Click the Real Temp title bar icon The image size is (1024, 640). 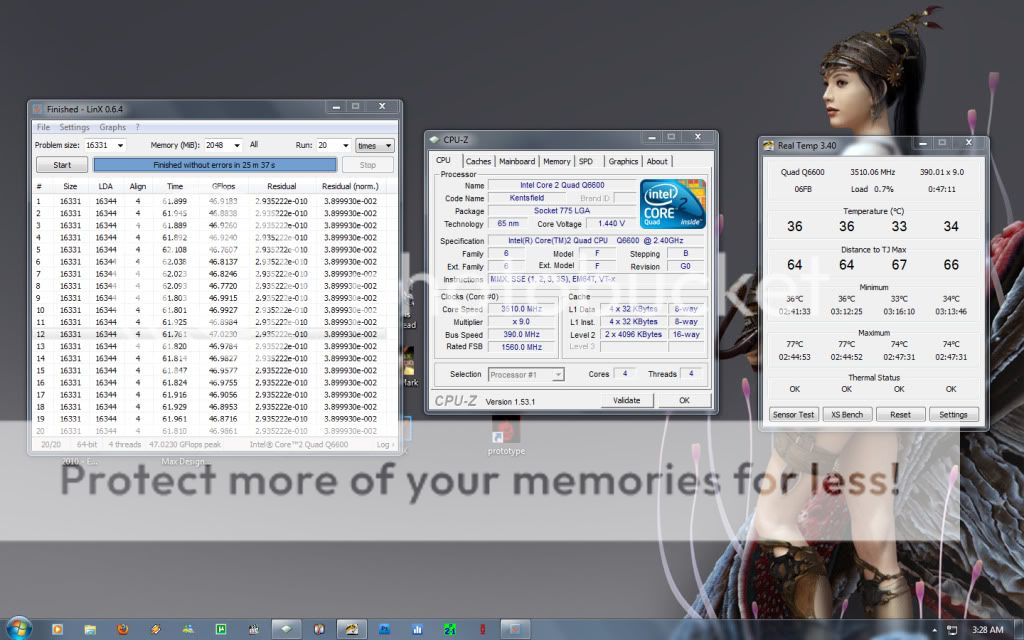[x=769, y=146]
